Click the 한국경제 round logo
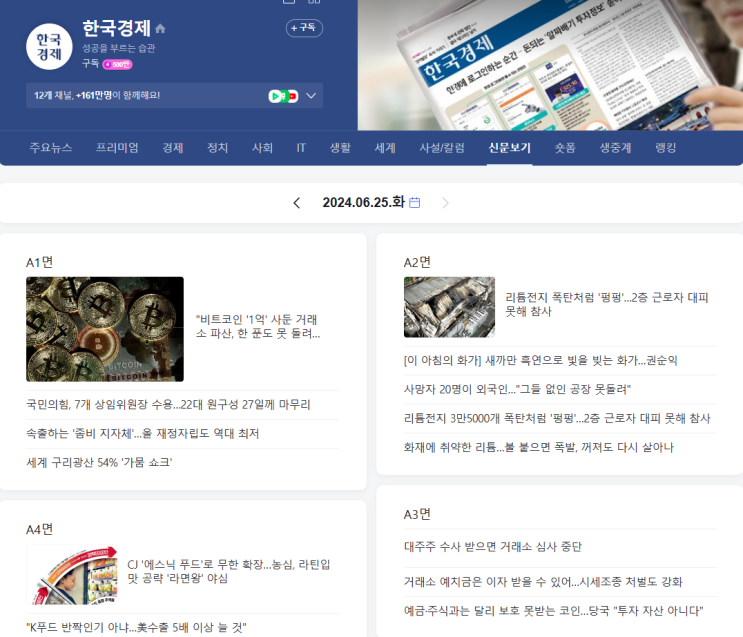Viewport: 743px width, 637px height. (x=49, y=46)
